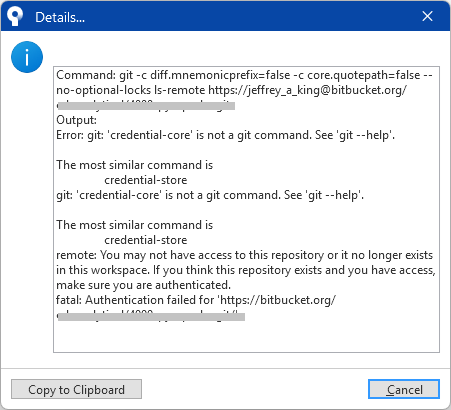This screenshot has width=451, height=410.
Task: Click the "Error: git: 'credential-core'" line
Action: click(225, 135)
